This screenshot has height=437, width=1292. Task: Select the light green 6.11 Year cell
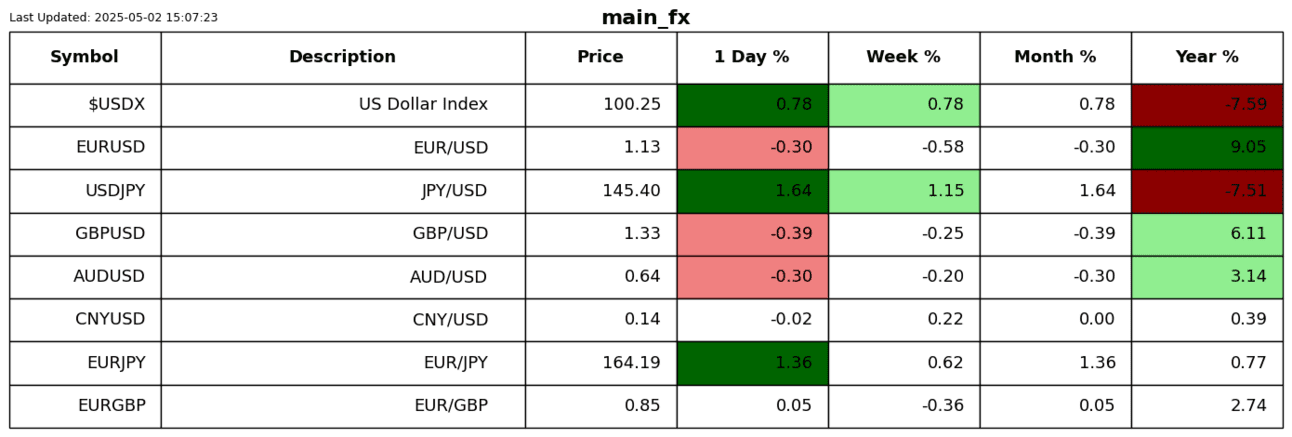click(1207, 234)
